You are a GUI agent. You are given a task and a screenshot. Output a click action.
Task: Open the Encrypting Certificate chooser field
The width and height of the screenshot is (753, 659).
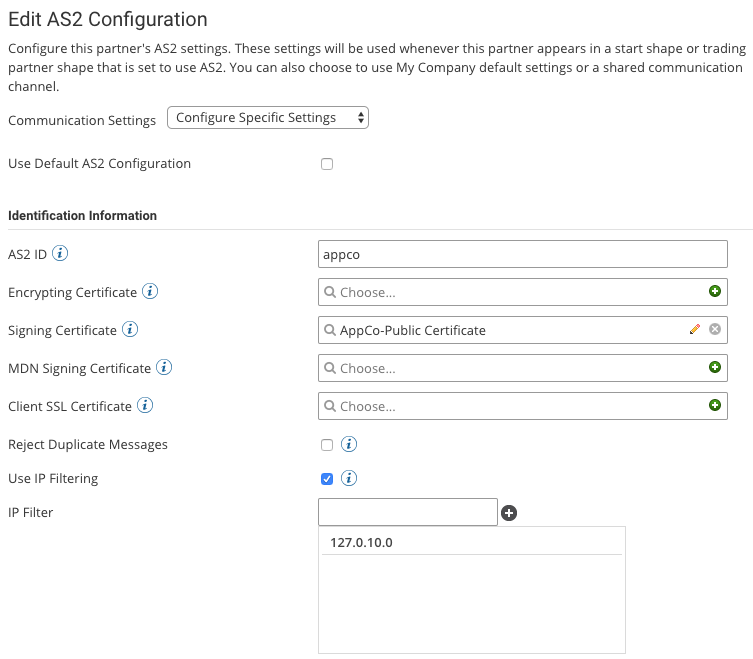[x=510, y=292]
